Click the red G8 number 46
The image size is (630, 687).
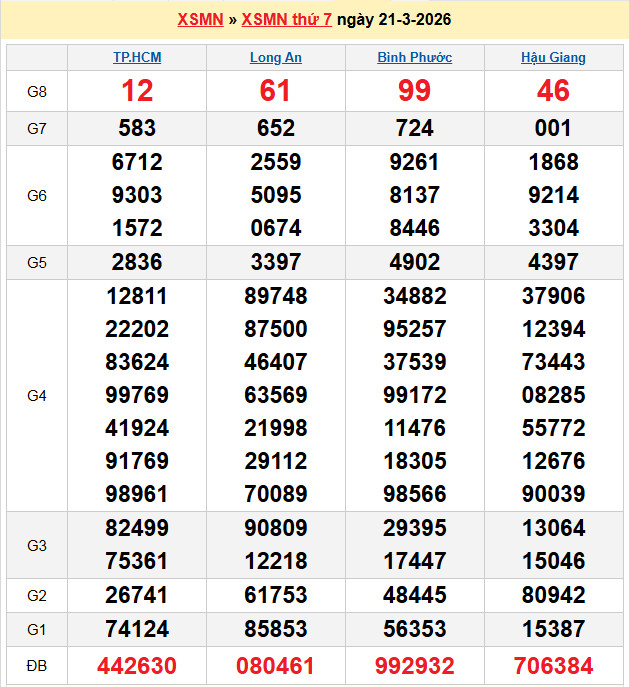click(553, 91)
